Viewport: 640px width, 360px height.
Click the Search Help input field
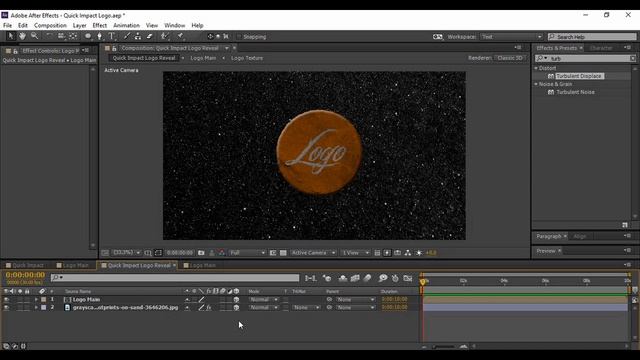pos(592,37)
